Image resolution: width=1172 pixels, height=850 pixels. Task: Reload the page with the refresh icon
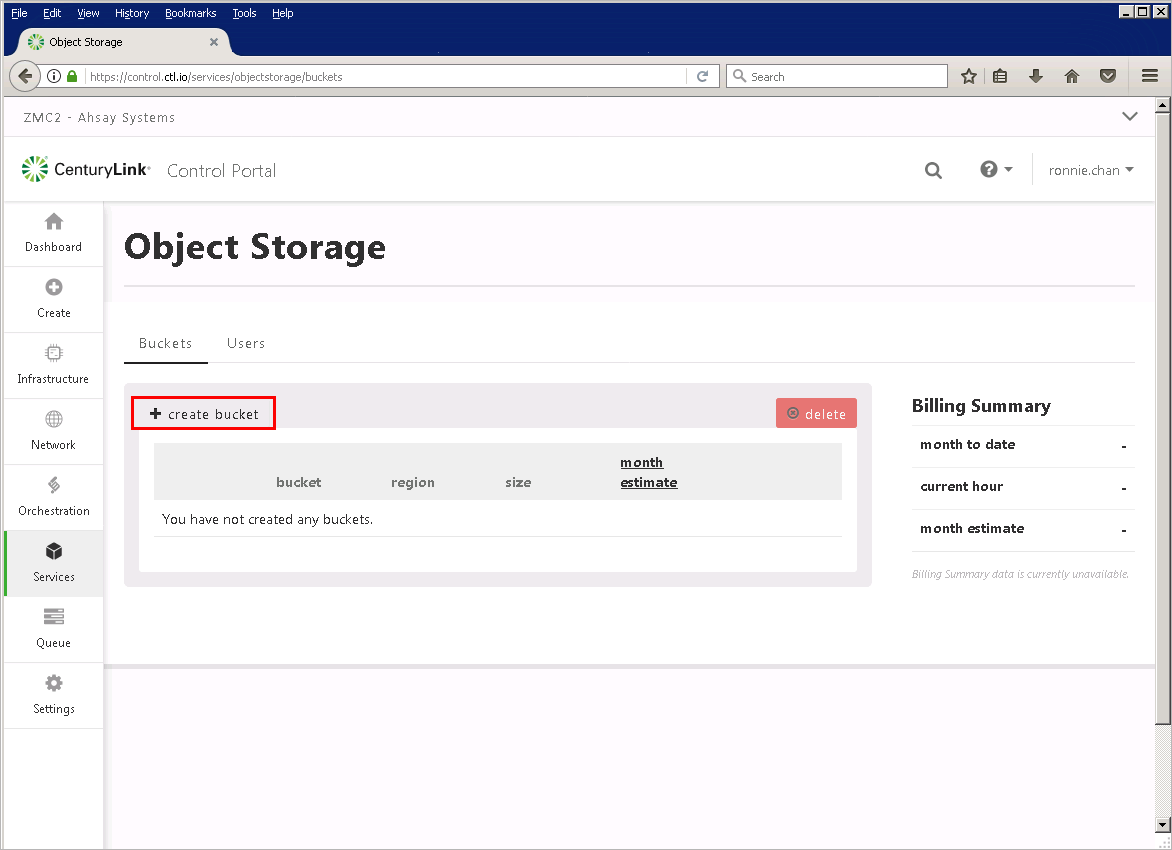coord(703,76)
